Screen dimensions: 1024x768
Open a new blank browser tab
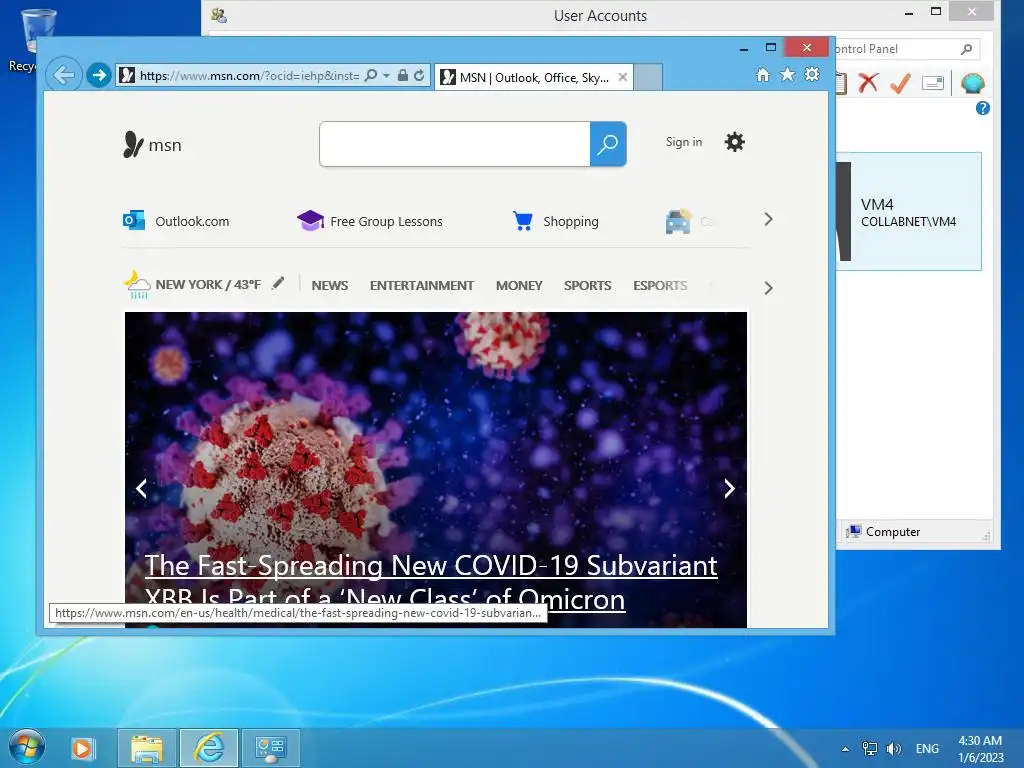click(648, 77)
